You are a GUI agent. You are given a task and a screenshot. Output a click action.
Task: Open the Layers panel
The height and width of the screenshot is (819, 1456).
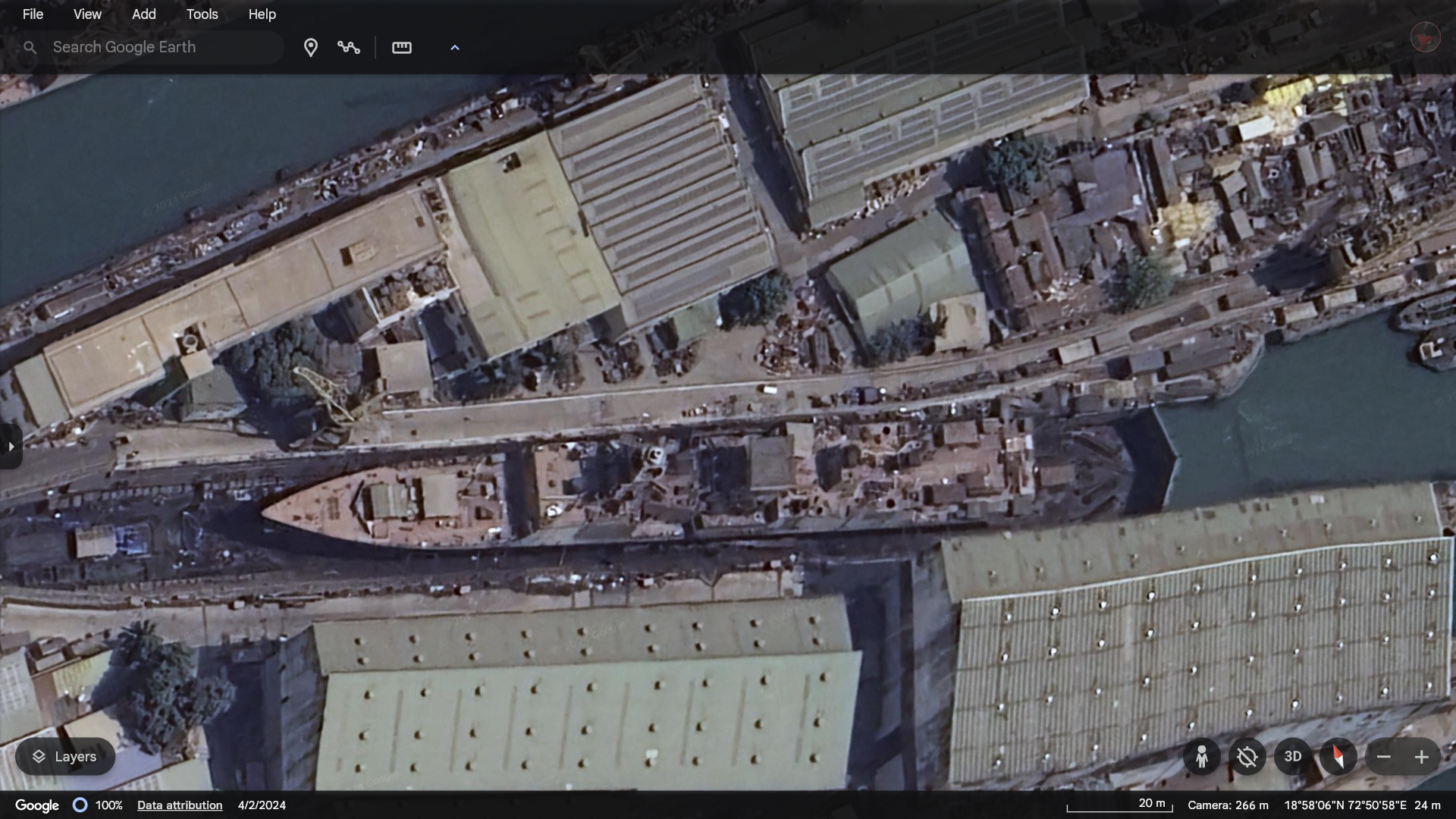point(65,756)
